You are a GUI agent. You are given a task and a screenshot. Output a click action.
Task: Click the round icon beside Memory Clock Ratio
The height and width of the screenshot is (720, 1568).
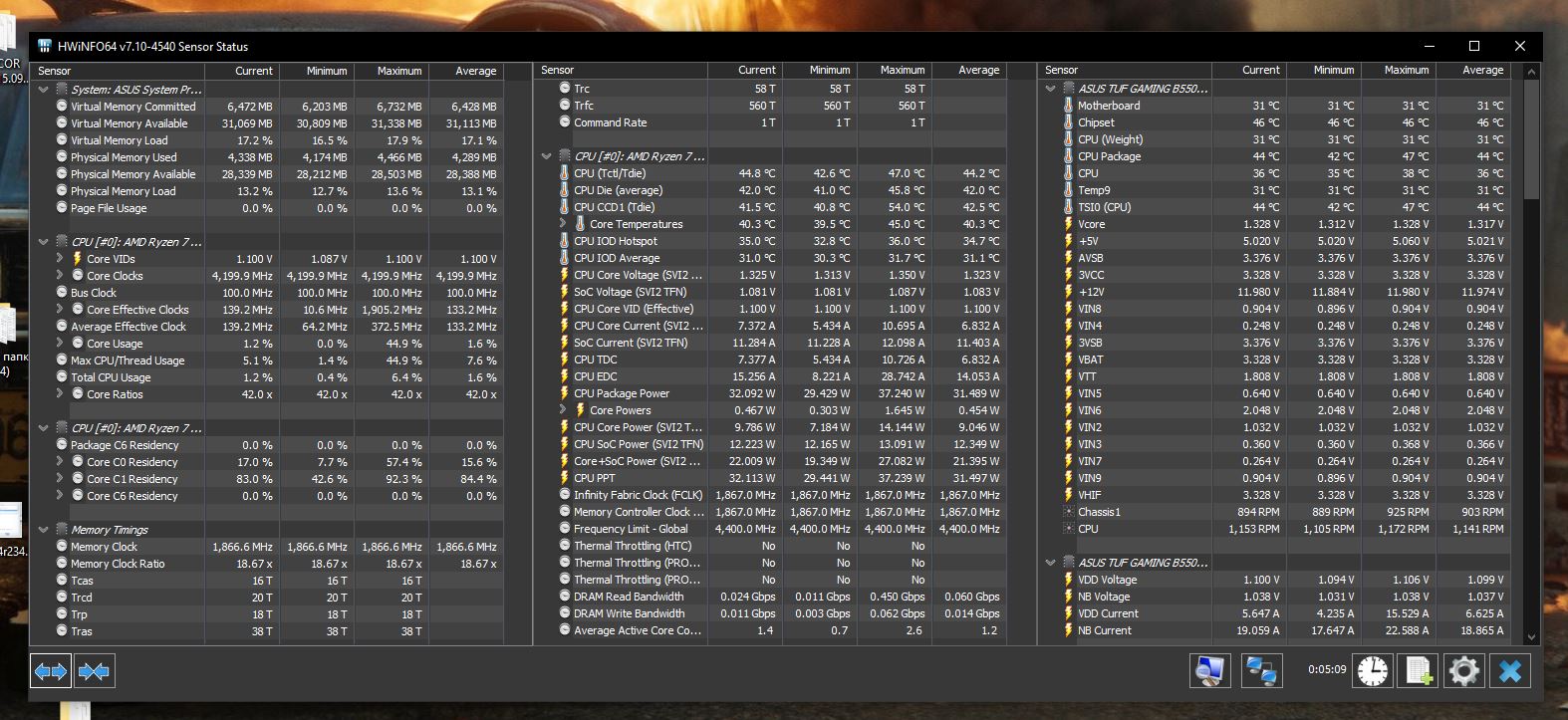coord(62,564)
